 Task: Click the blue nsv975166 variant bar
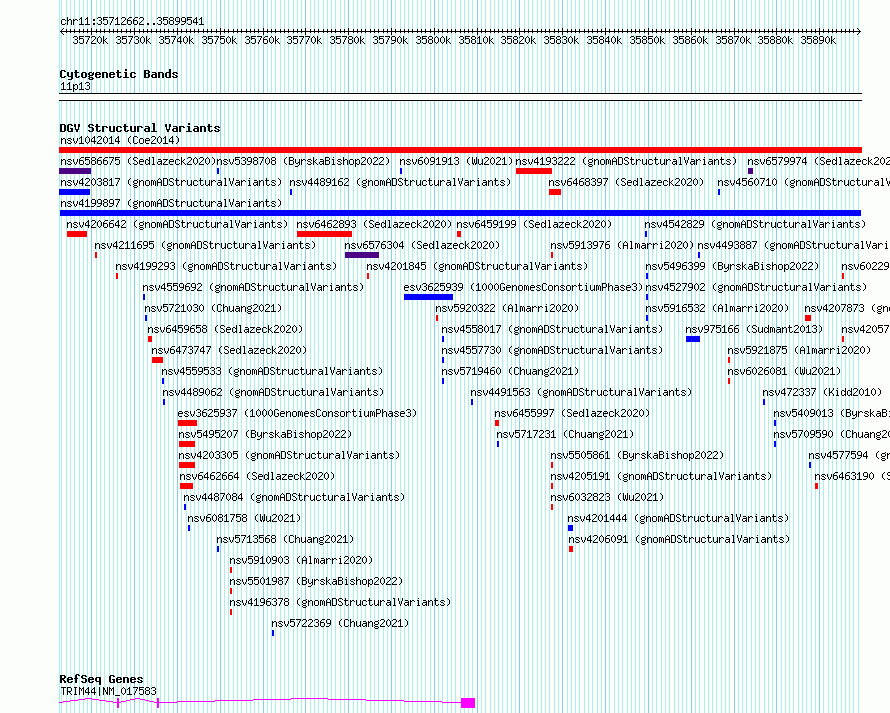coord(692,339)
